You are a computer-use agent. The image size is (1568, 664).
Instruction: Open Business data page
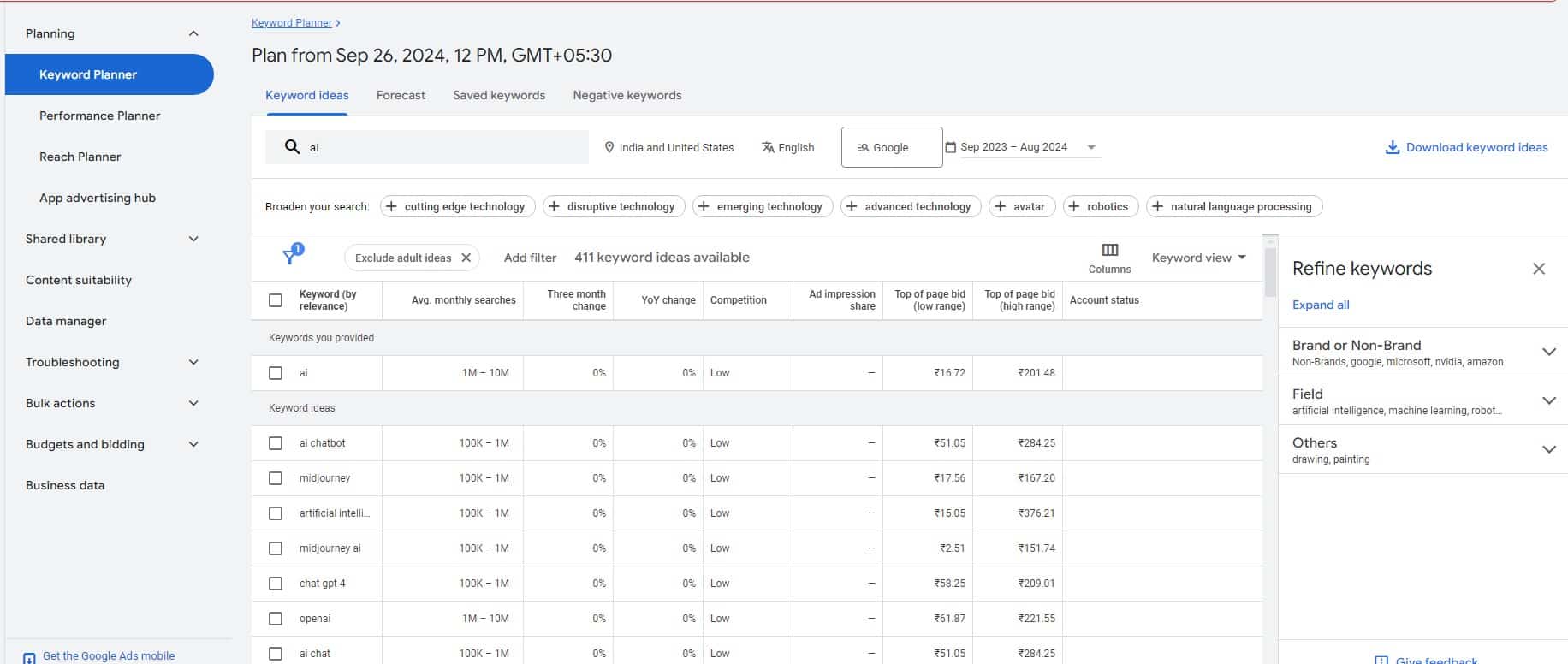click(x=65, y=485)
